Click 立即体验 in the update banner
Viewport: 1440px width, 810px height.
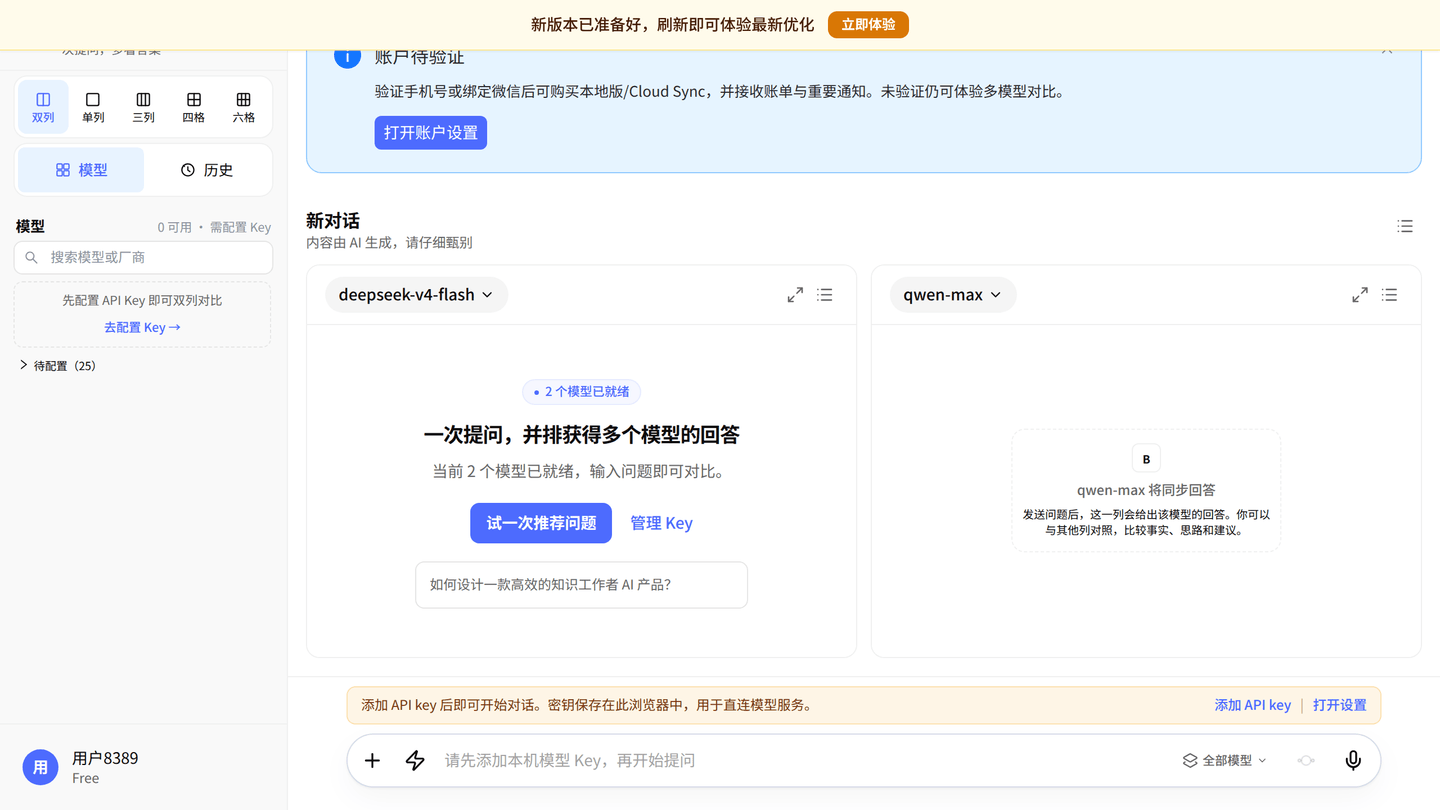click(868, 25)
